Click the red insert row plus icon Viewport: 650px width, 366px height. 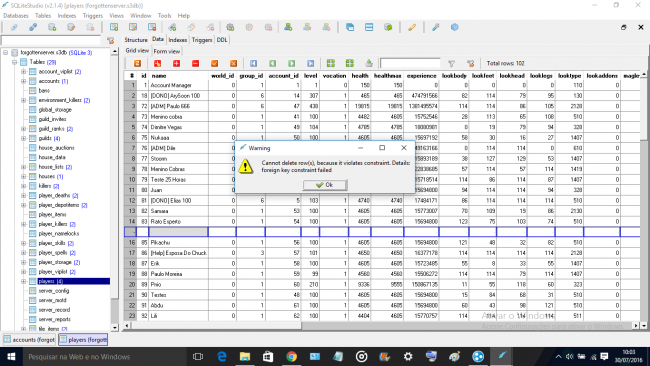[x=177, y=63]
